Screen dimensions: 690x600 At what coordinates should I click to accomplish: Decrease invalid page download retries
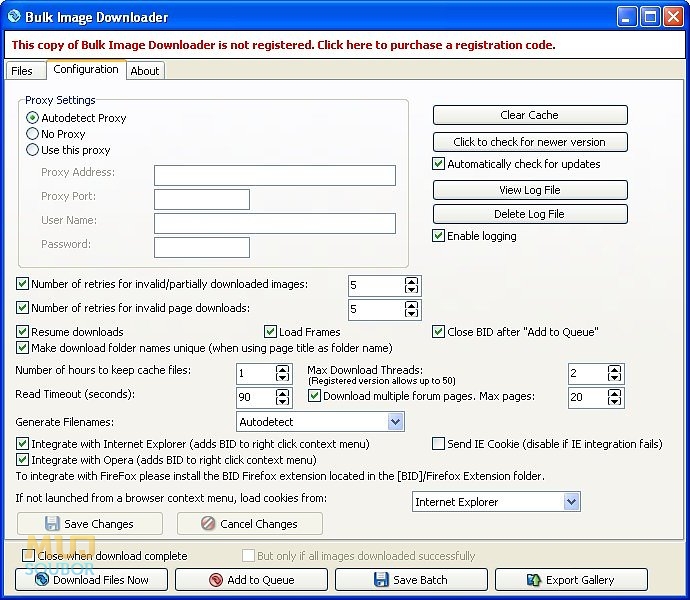tap(411, 313)
